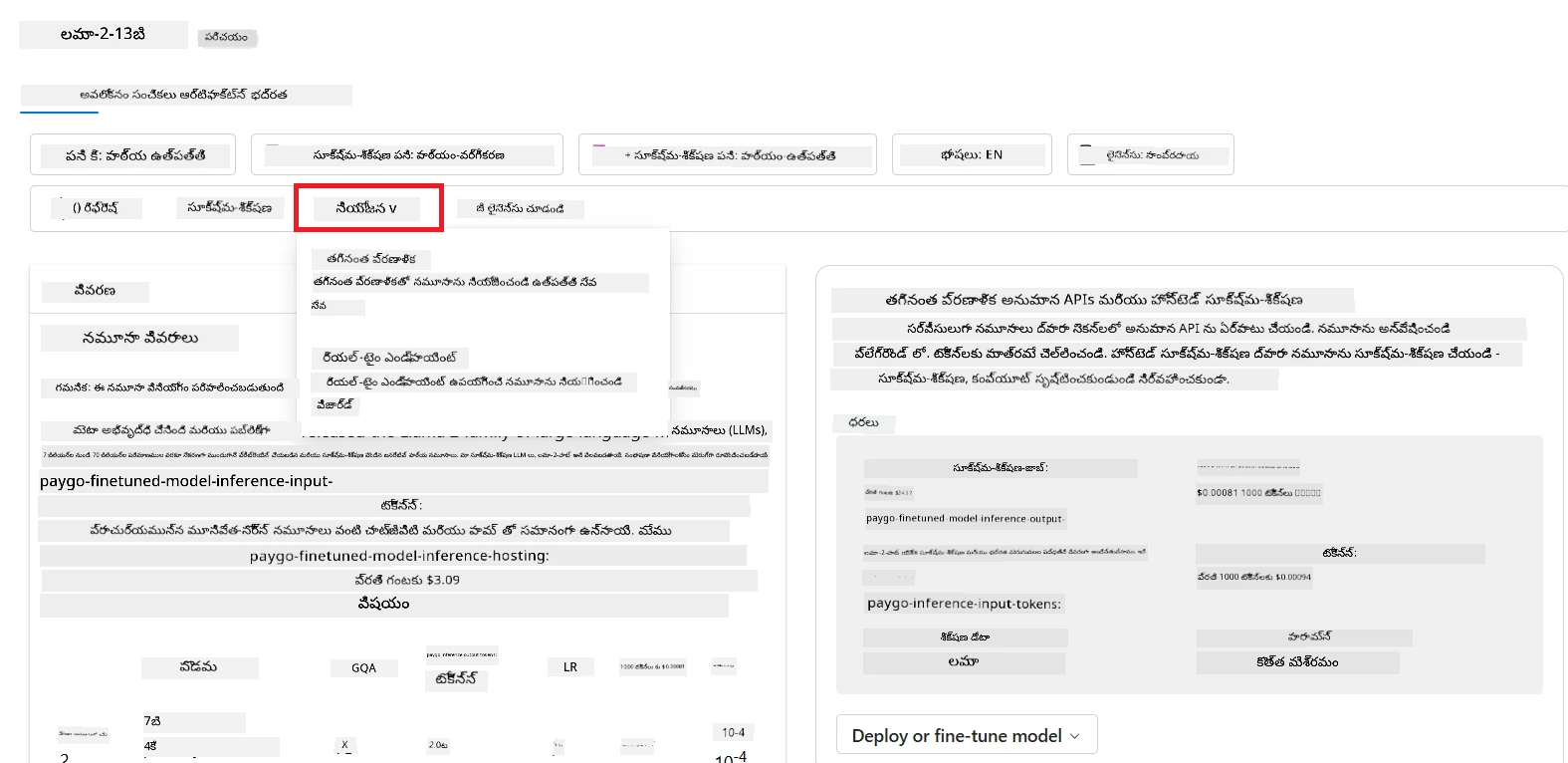Expand the నియోజన (Deploy) dropdown in toolbar

(366, 208)
